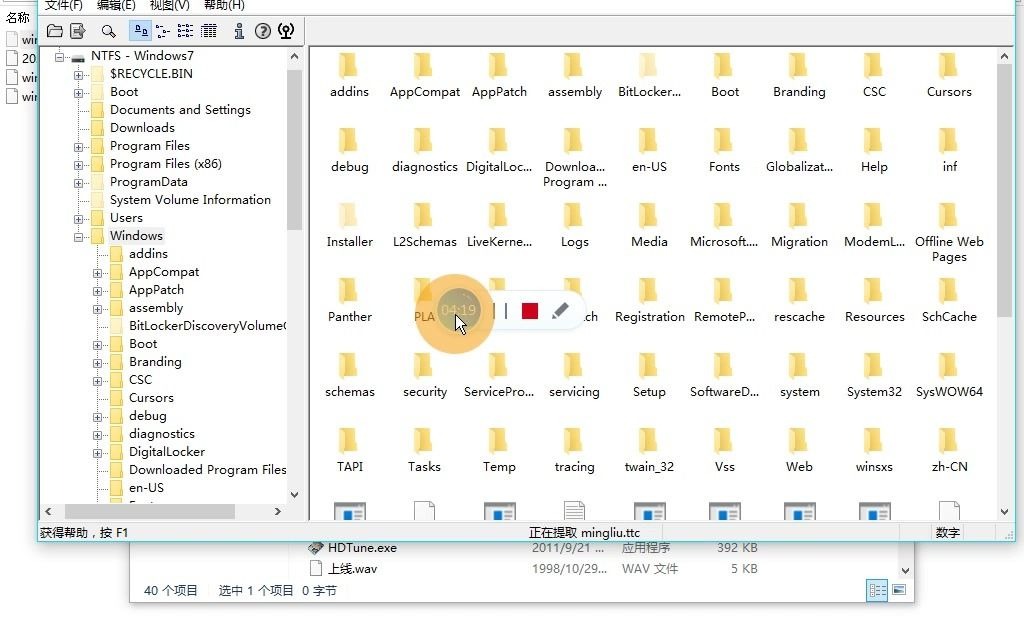Select the search magnifier toolbar icon
The width and height of the screenshot is (1024, 640).
point(107,31)
